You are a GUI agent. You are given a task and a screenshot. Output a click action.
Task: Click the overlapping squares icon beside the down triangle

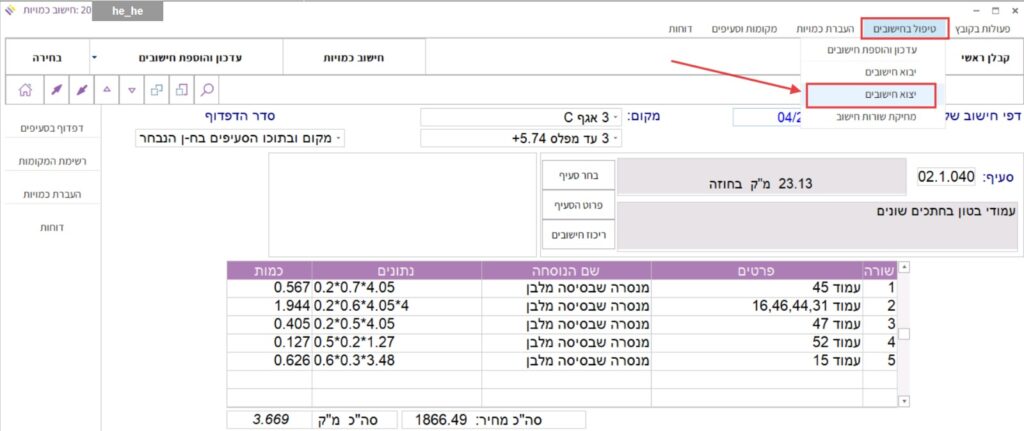point(157,89)
